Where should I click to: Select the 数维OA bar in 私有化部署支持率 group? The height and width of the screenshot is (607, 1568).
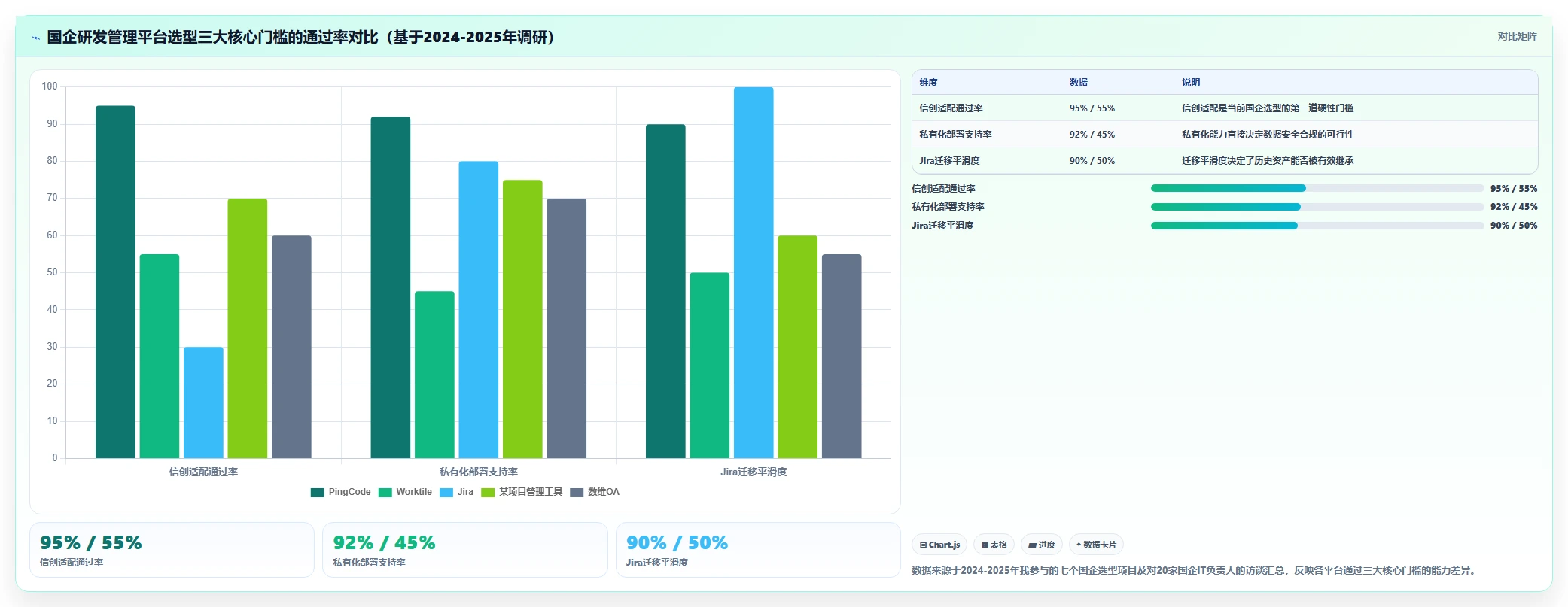tap(567, 329)
